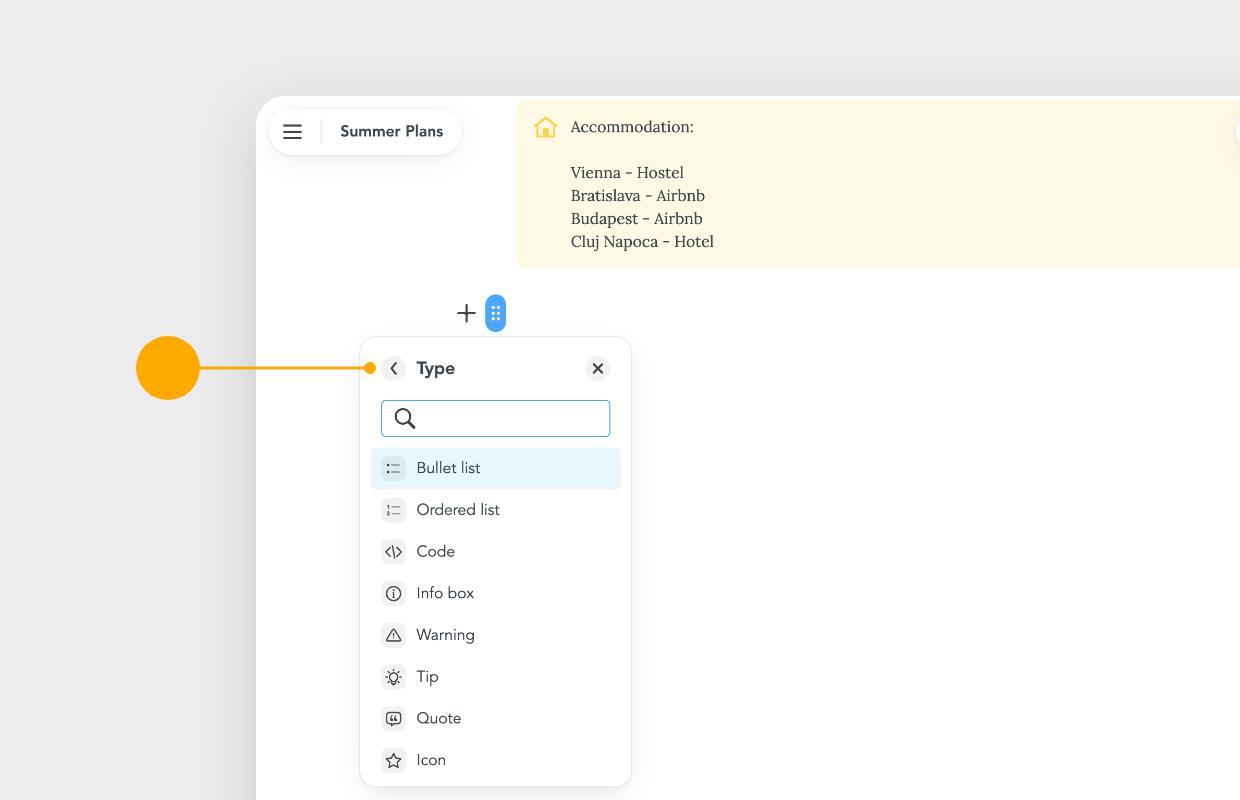This screenshot has width=1240, height=800.
Task: Select the Ordered list icon
Action: pos(394,510)
